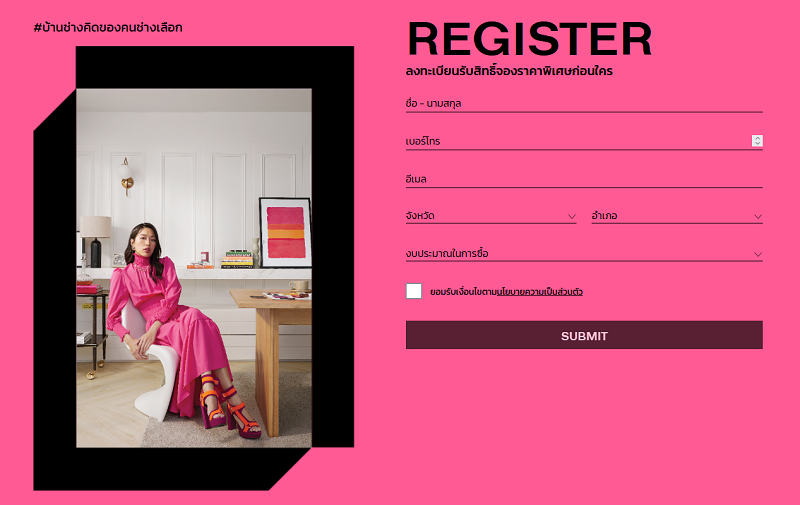Click the ลงทะเบียนรับสิทธิ์จองราคาพิเศษก่อนใคร subtitle
Viewport: 800px width, 505px height.
tap(509, 71)
